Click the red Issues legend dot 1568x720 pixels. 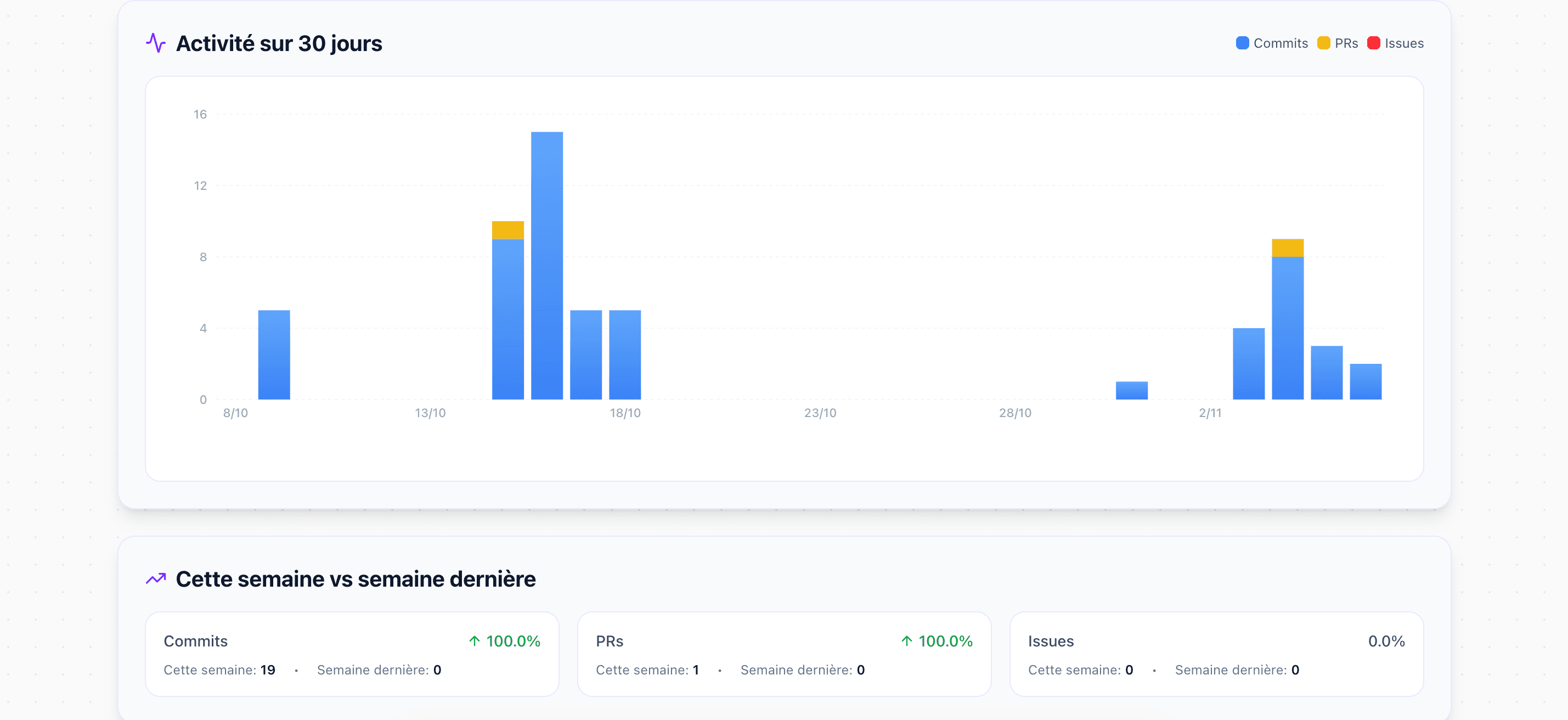(x=1373, y=43)
